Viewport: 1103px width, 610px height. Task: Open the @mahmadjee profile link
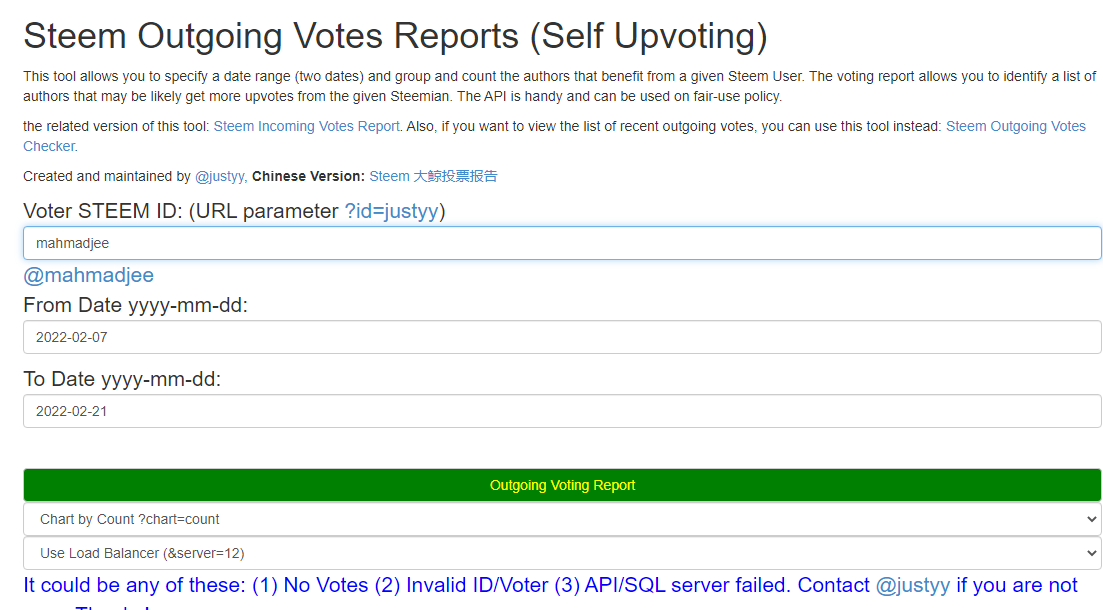tap(89, 275)
